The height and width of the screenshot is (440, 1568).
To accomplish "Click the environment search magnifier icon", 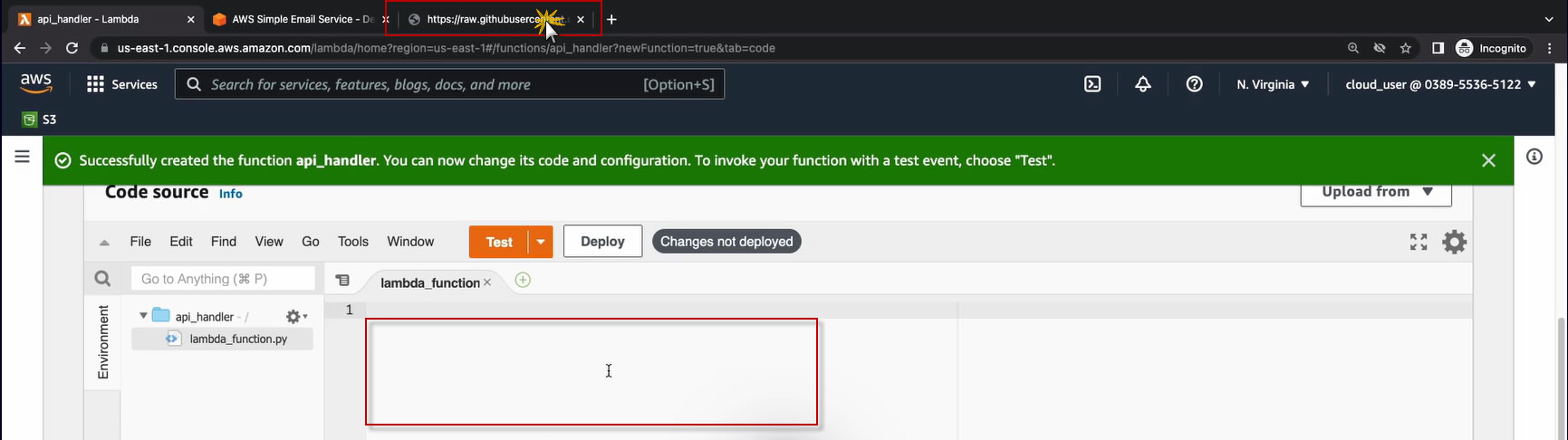I will point(102,279).
